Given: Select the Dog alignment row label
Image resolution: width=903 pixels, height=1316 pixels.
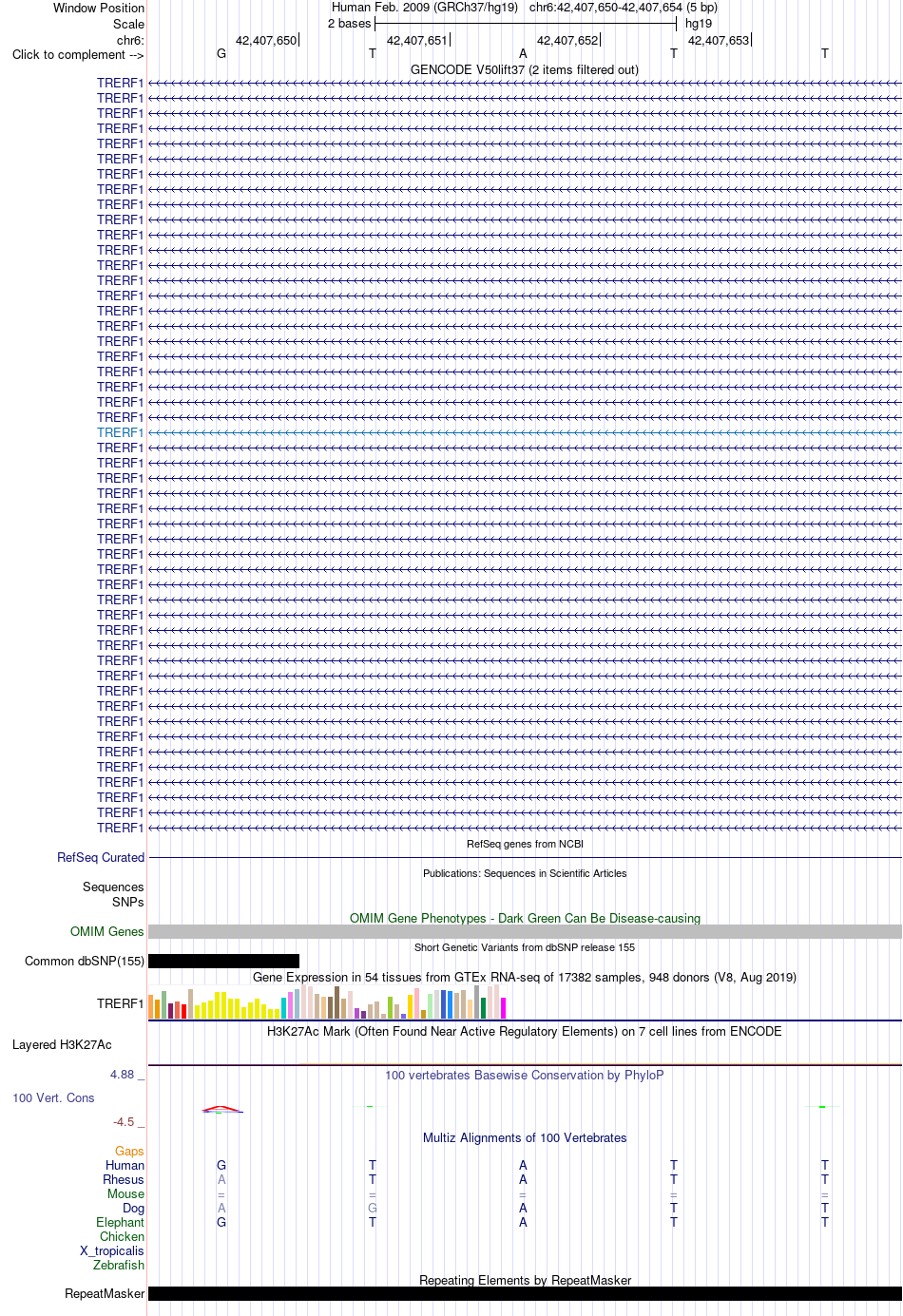Looking at the screenshot, I should tap(133, 1208).
